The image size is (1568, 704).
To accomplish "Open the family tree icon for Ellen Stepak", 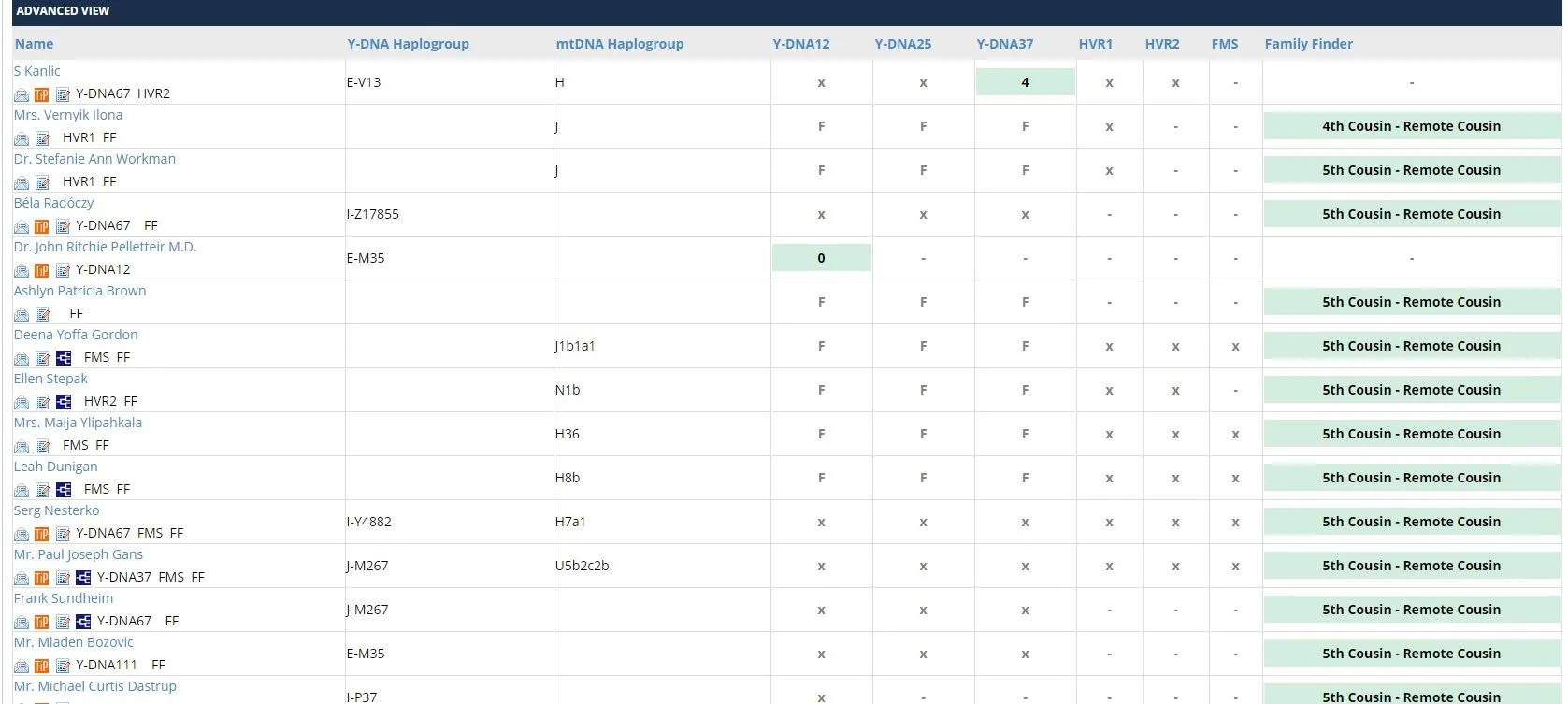I will point(64,402).
